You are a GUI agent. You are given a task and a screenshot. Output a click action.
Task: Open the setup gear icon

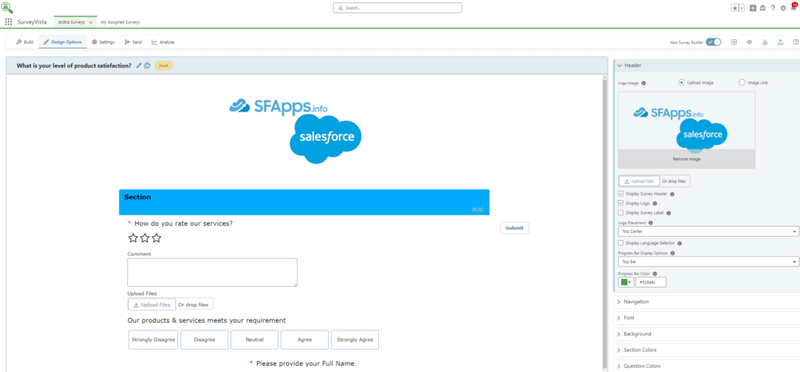pyautogui.click(x=783, y=8)
